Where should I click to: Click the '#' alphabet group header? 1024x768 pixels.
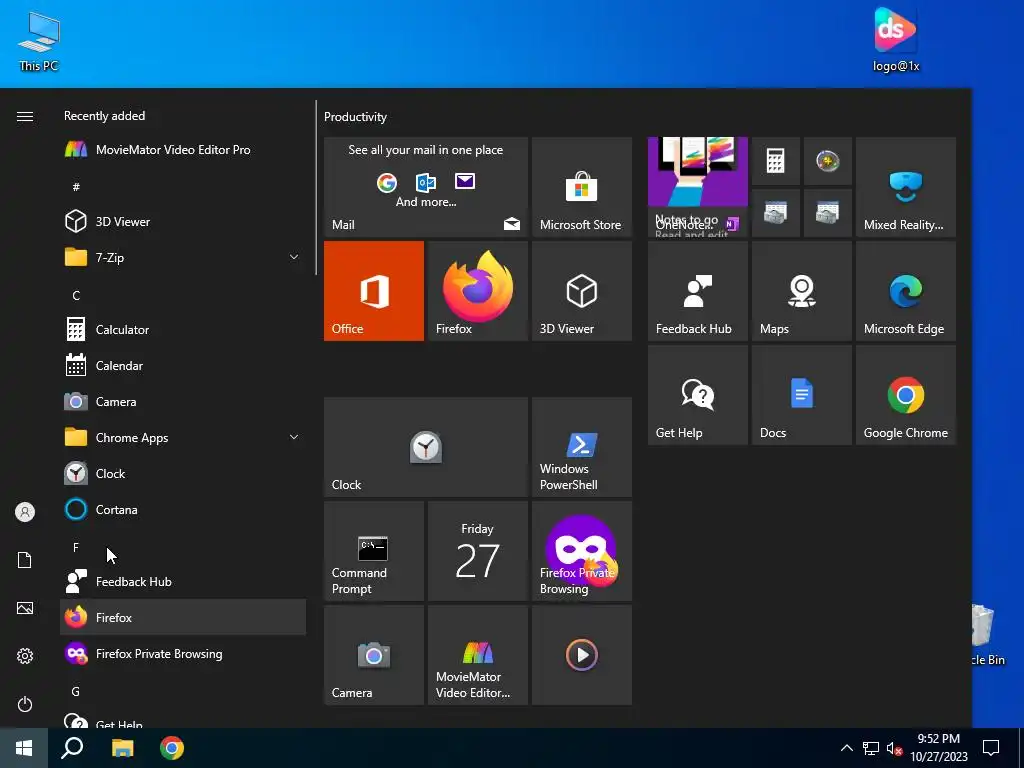tap(76, 187)
